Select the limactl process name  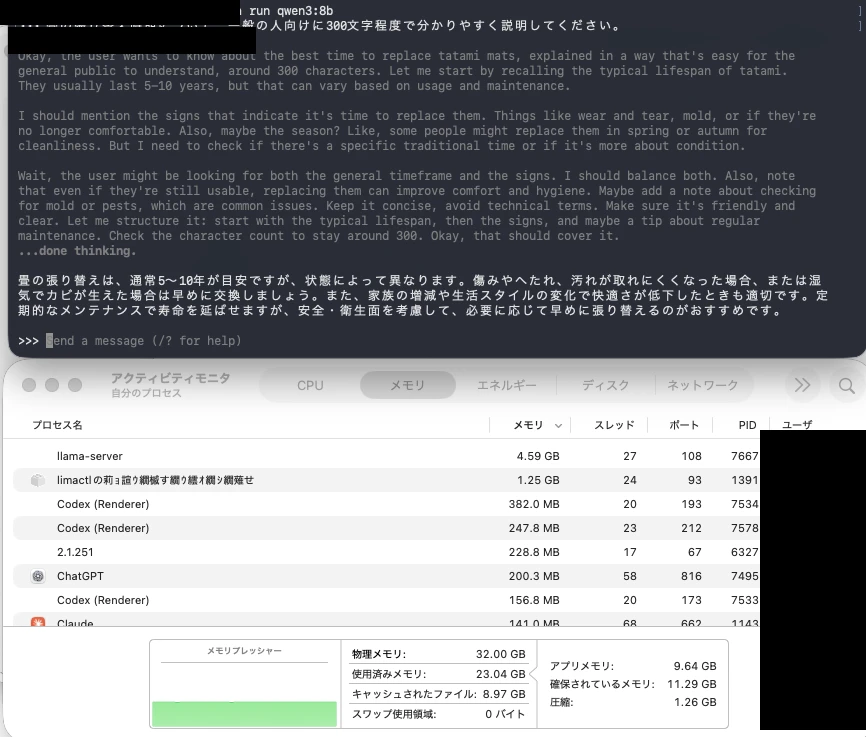(x=155, y=480)
